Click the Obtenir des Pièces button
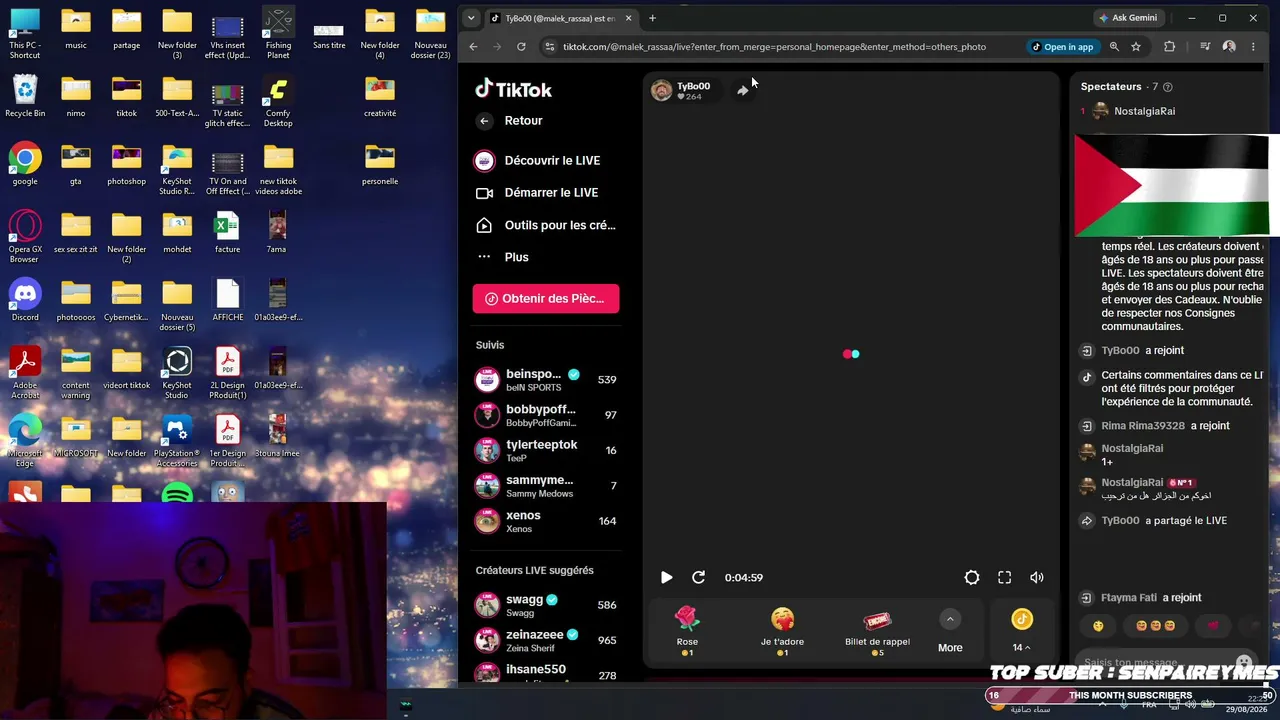The image size is (1280, 720). coord(546,298)
